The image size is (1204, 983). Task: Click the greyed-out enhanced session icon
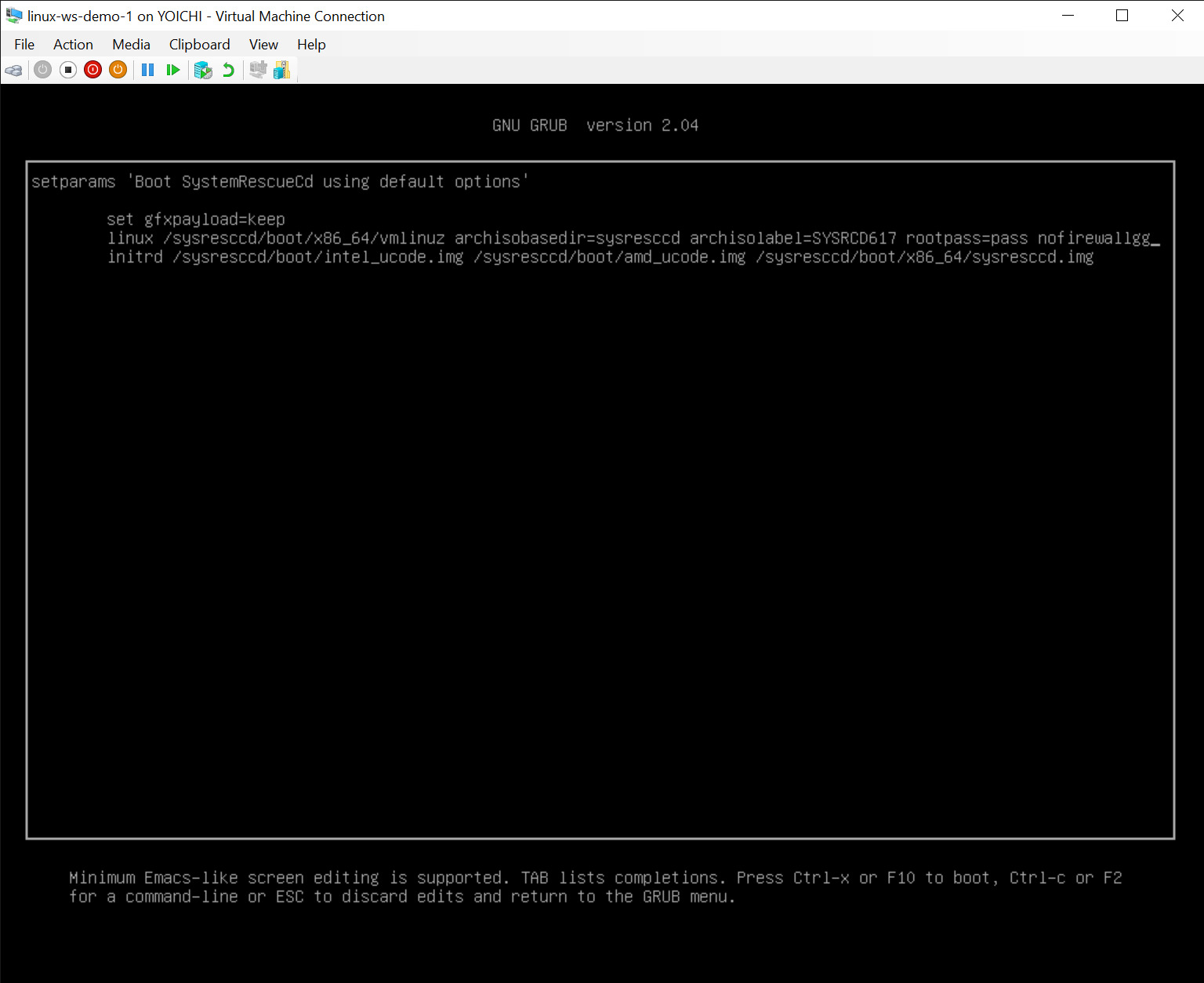(258, 70)
